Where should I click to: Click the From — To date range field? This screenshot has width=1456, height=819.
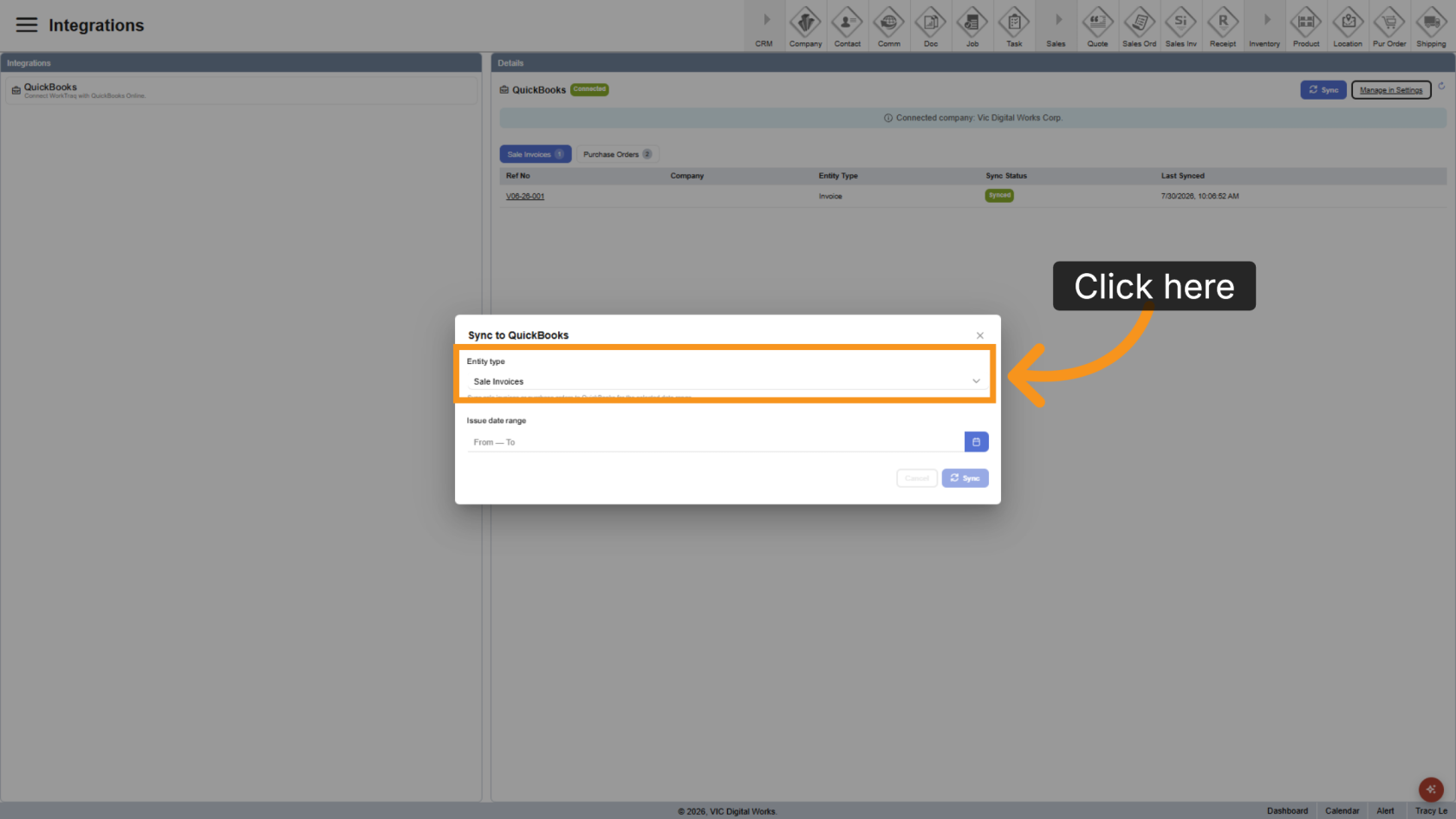(715, 442)
